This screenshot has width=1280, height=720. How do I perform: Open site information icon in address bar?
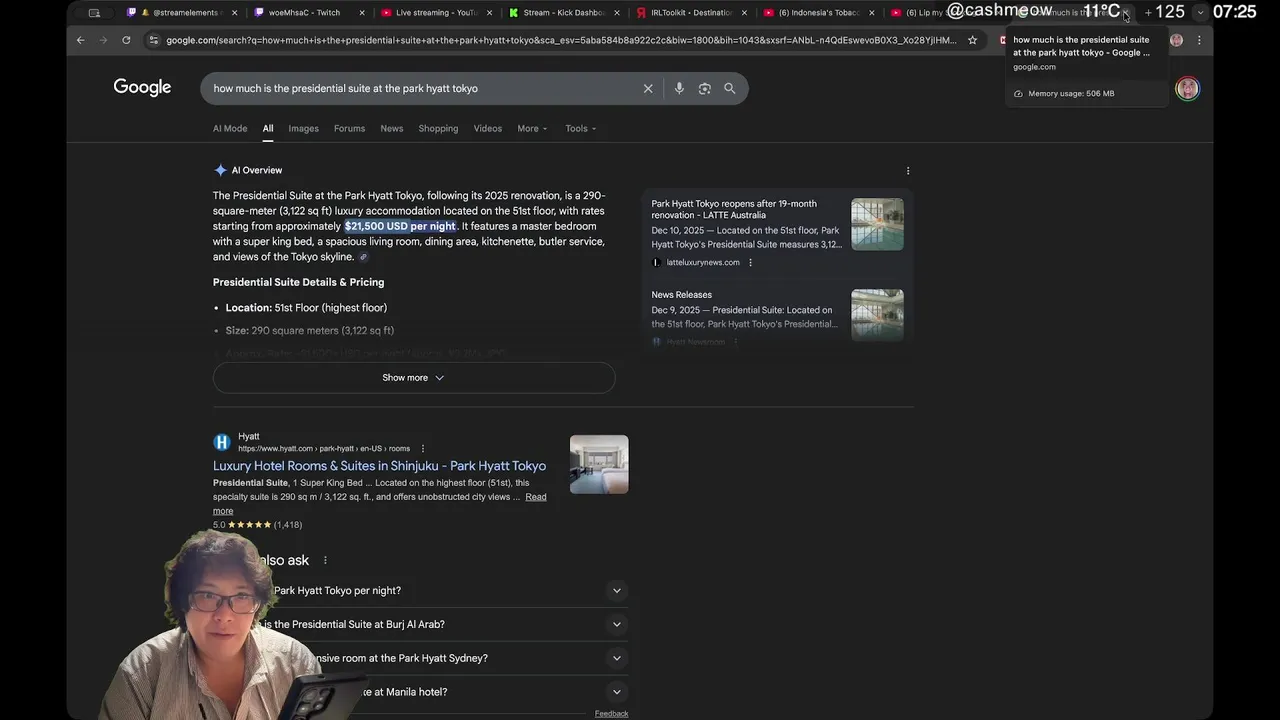[153, 40]
